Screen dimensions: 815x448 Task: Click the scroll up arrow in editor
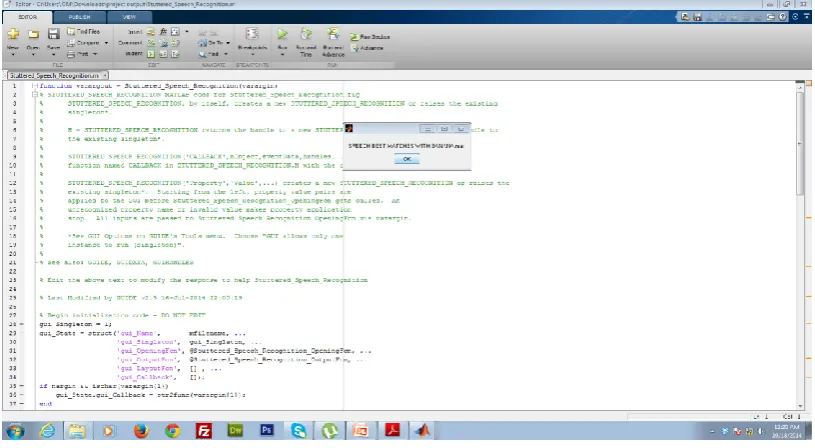coord(800,87)
